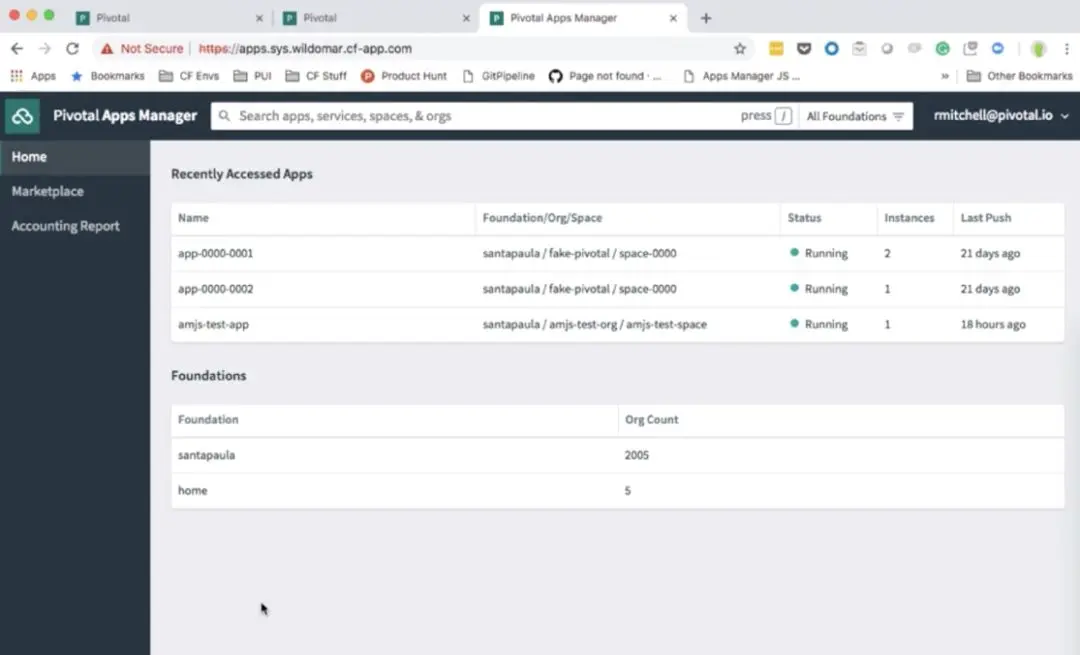
Task: Open the GitPipeline bookmark
Action: [499, 76]
